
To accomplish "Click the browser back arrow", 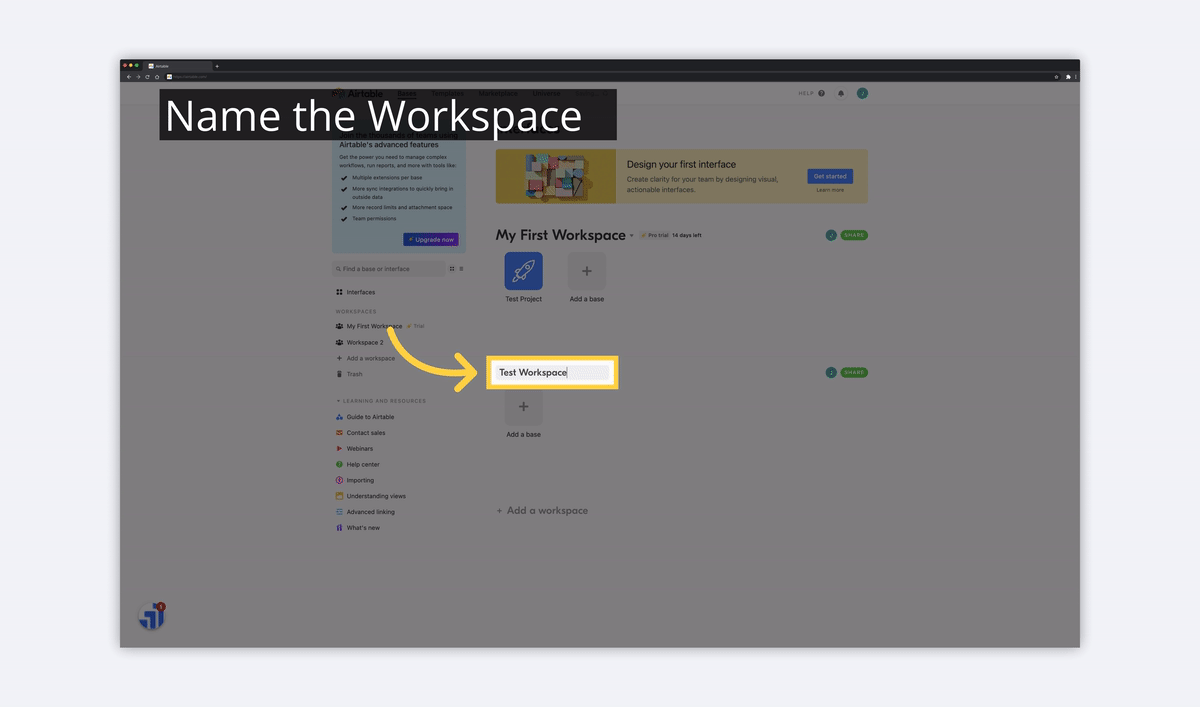I will (x=128, y=76).
